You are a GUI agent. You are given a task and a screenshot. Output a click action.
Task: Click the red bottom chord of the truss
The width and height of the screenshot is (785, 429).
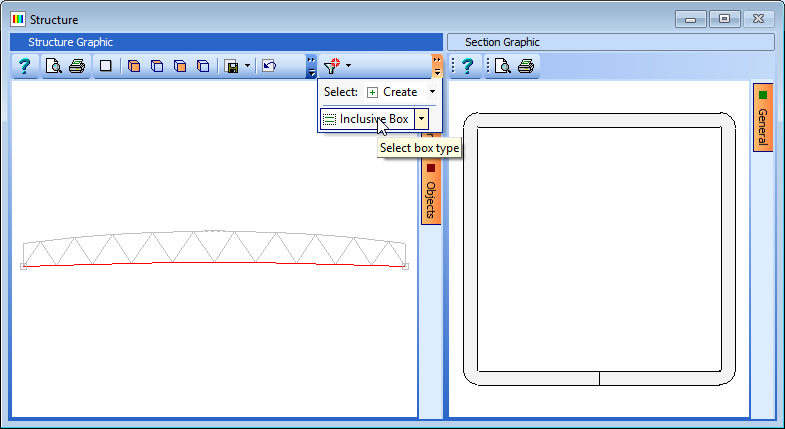point(214,263)
